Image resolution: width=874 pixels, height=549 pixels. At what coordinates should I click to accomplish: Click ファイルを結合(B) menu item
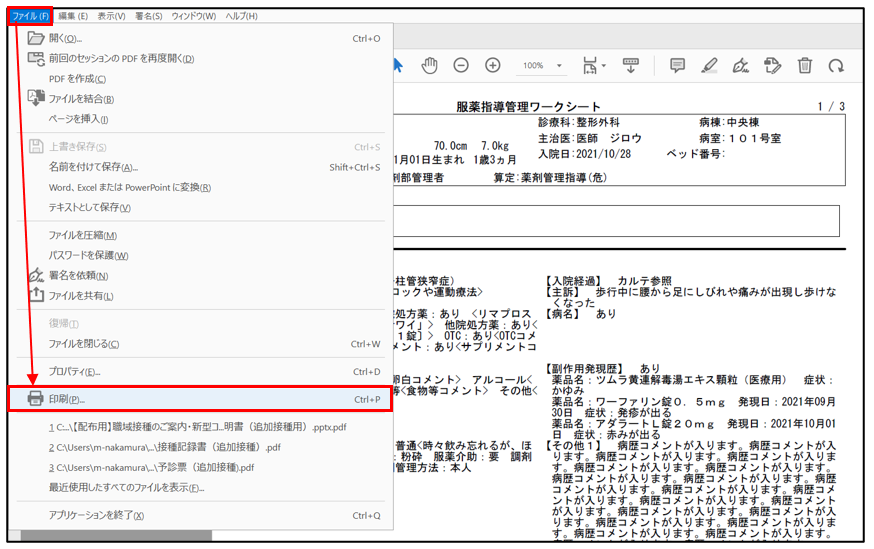(x=81, y=99)
